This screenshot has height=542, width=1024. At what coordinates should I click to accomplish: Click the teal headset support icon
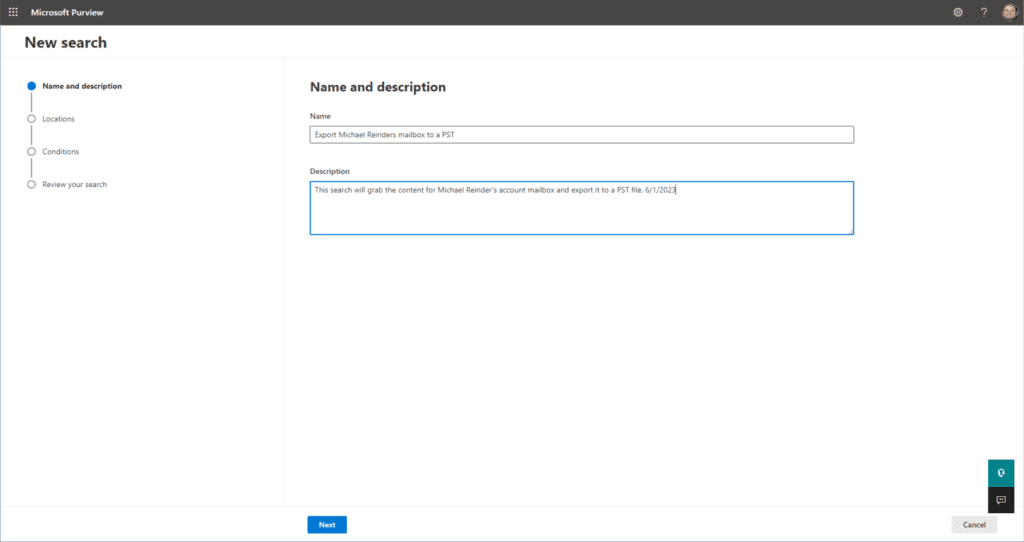pyautogui.click(x=1001, y=473)
